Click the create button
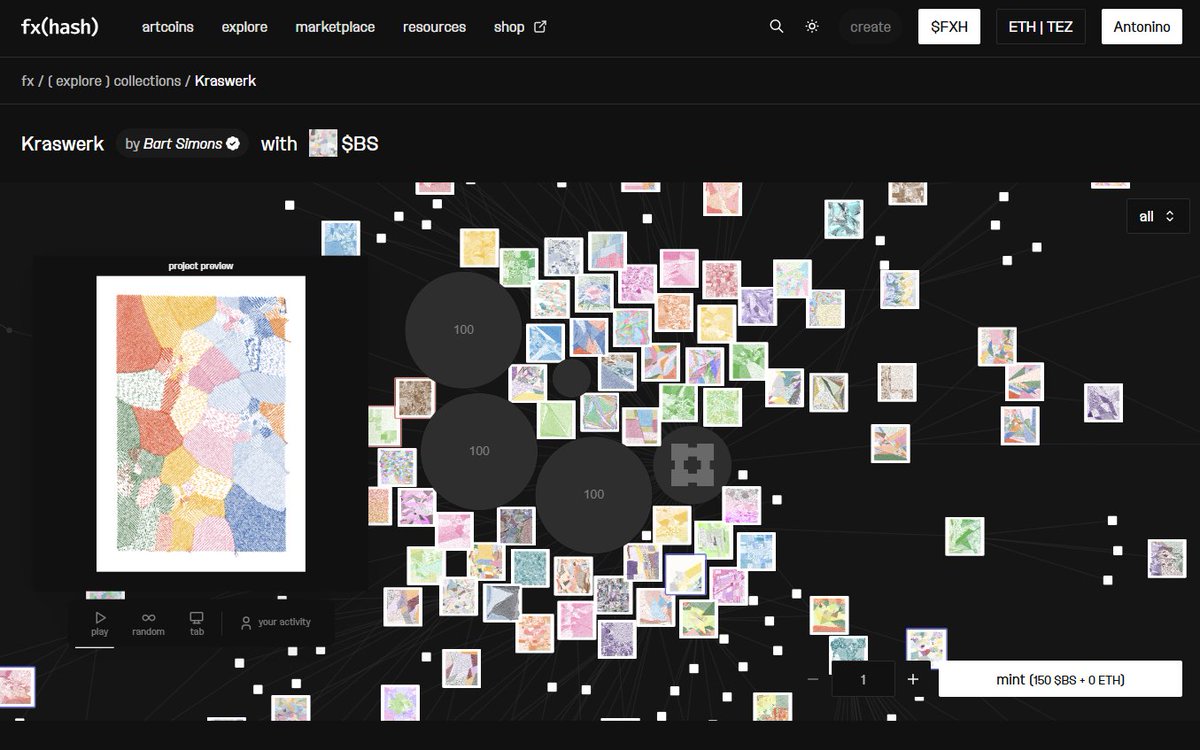This screenshot has height=750, width=1200. 870,27
